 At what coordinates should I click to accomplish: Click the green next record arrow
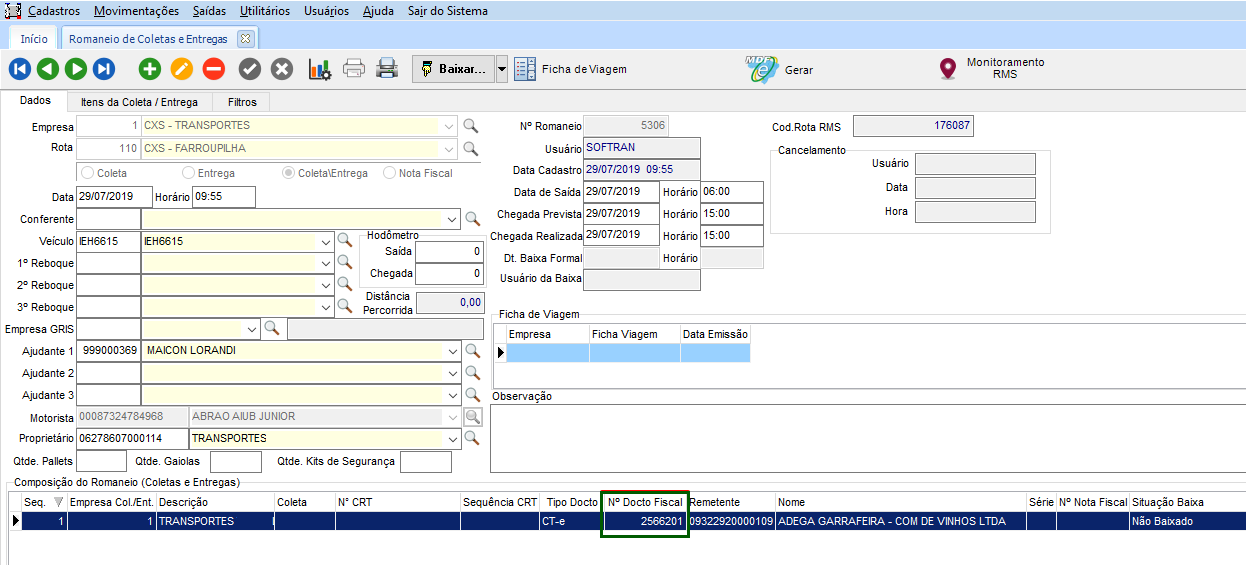click(76, 69)
